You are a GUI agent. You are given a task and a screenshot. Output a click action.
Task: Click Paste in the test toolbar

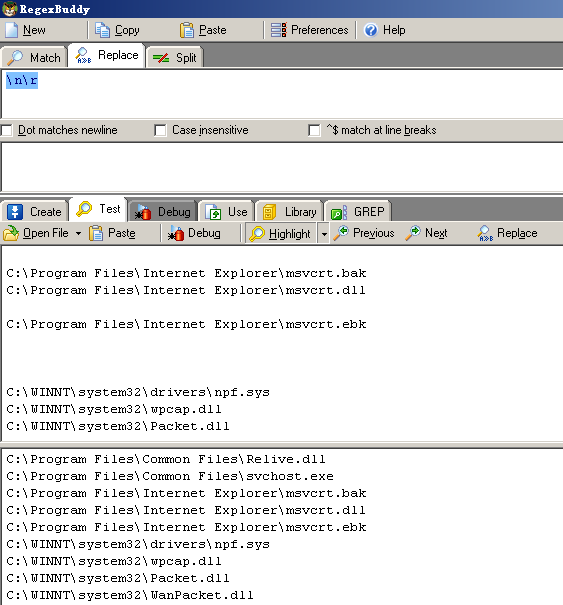coord(112,233)
